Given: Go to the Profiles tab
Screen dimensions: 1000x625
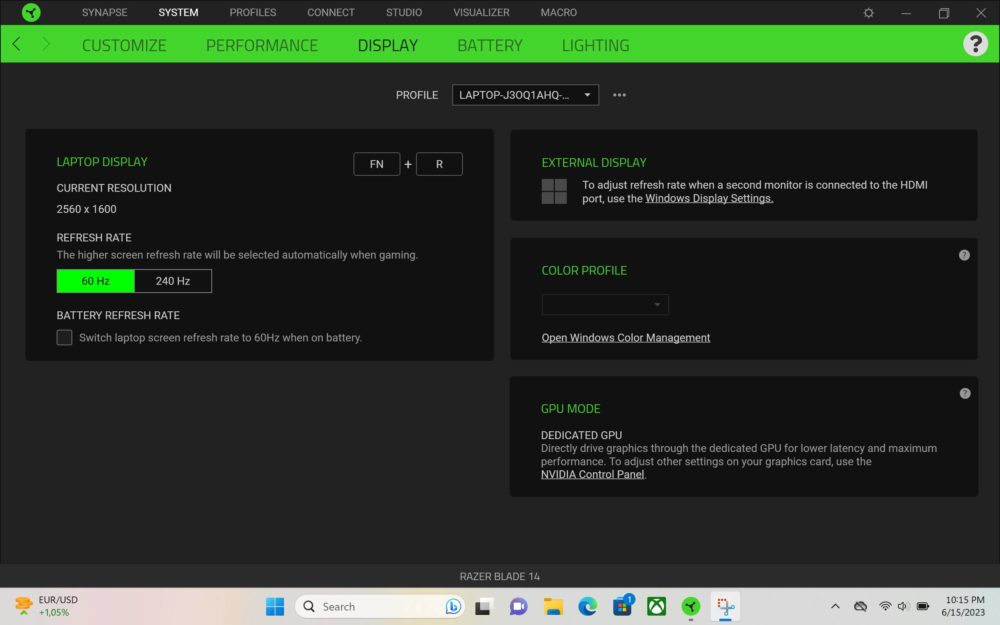Looking at the screenshot, I should coord(253,12).
